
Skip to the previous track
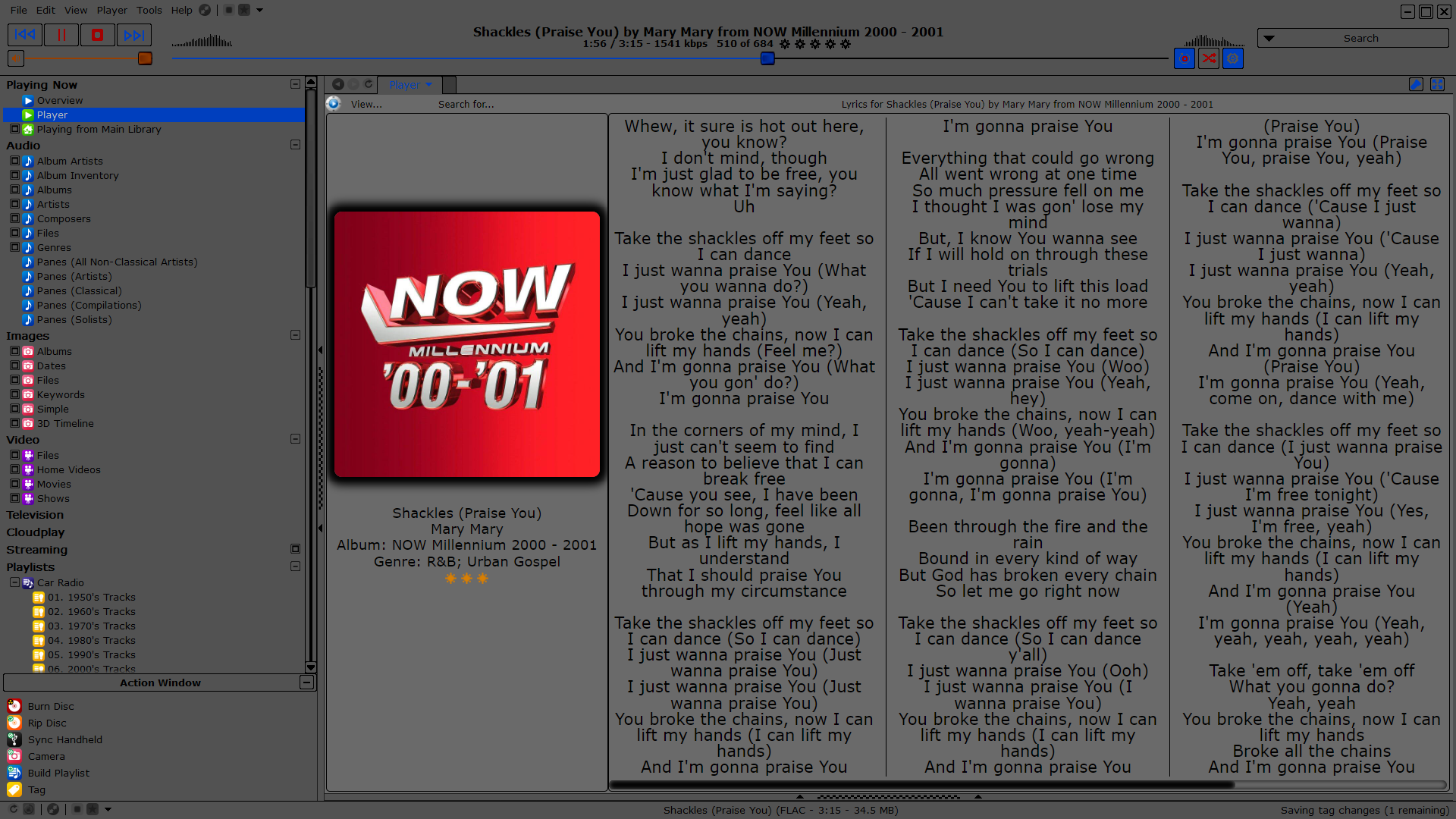coord(24,35)
